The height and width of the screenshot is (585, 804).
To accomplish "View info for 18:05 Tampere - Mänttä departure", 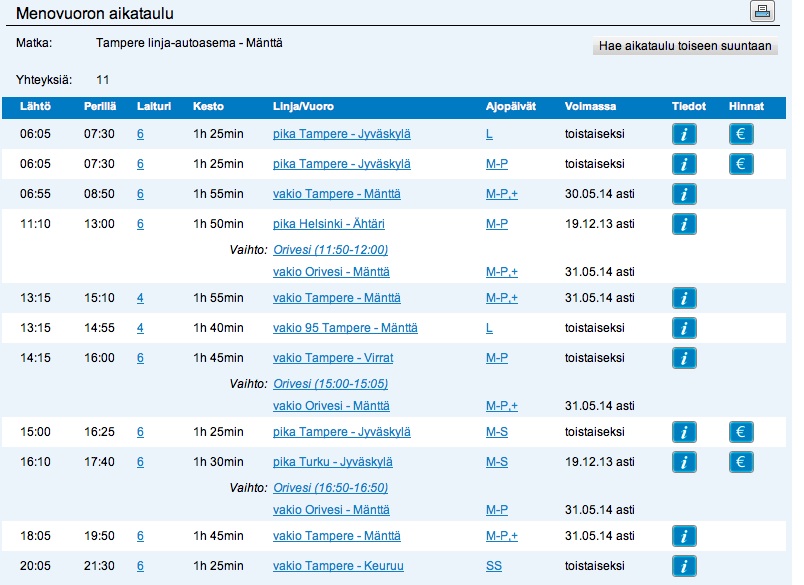I will pos(684,536).
